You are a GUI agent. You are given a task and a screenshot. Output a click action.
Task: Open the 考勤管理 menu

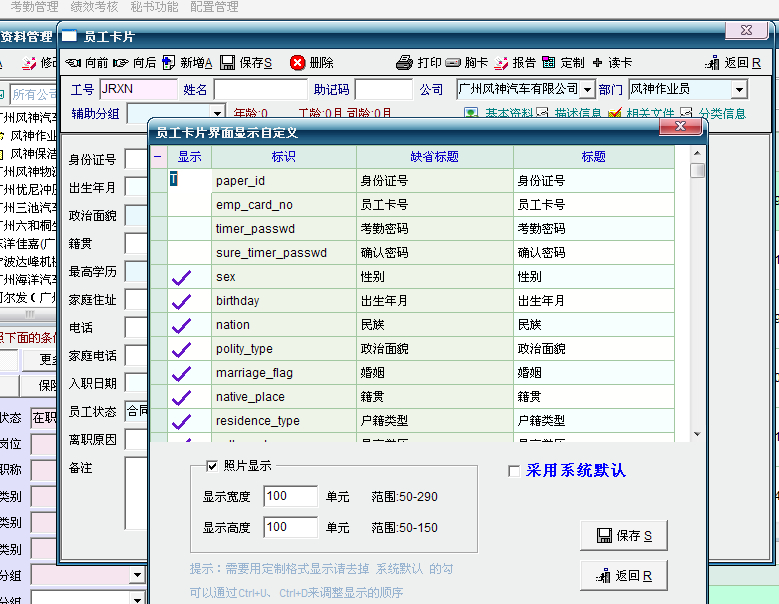pos(34,7)
